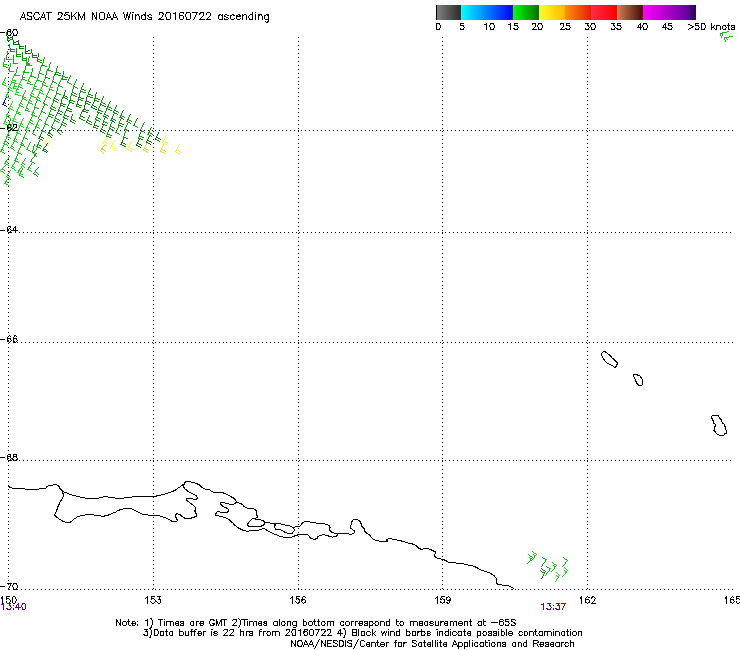
Task: Click the brown 35-40 knots color segment
Action: pos(630,12)
